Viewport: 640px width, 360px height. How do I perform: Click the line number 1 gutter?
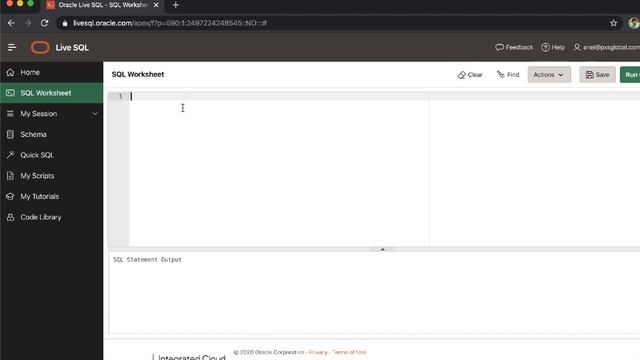pyautogui.click(x=119, y=96)
